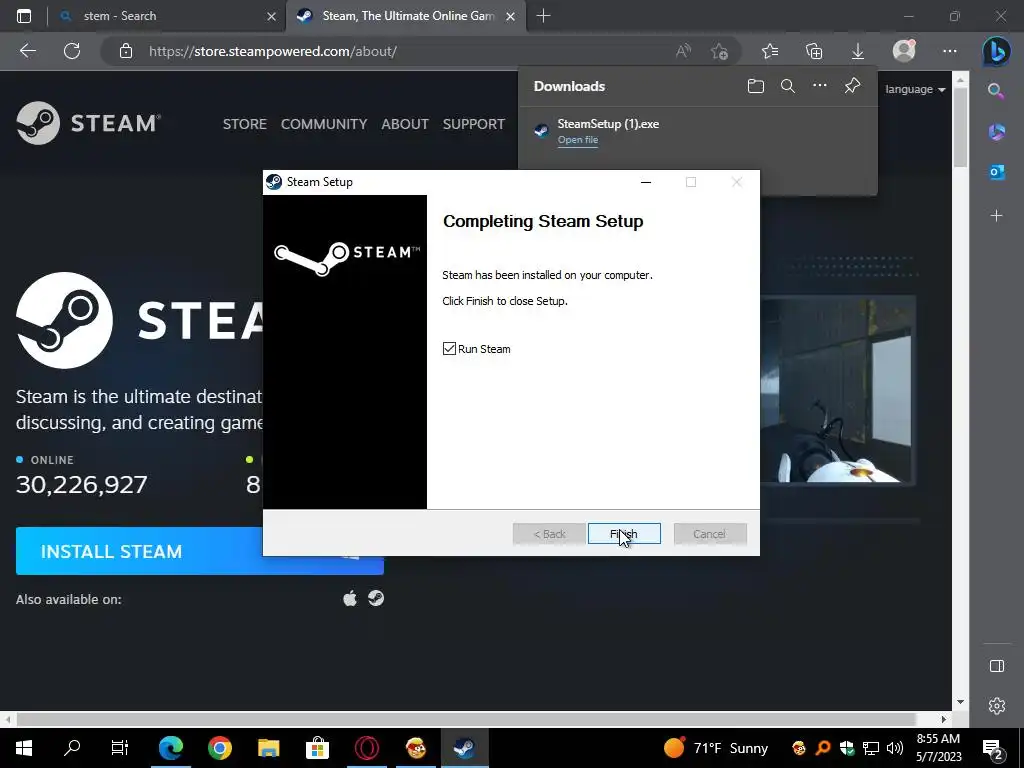1024x768 pixels.
Task: Open Task View from the taskbar
Action: pos(120,748)
